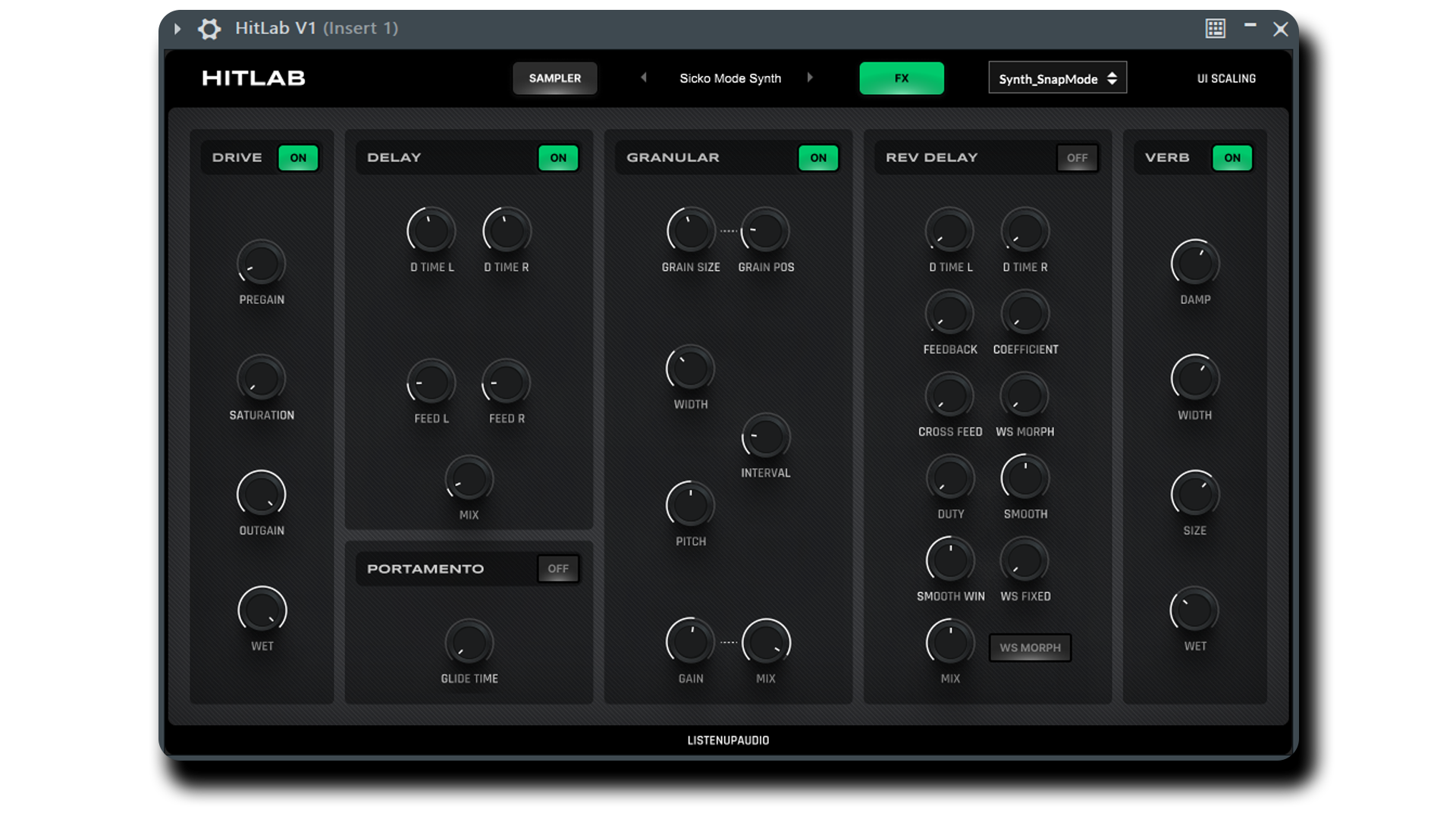Click the Verb ON button
Screen dimensions: 1456x819
[1232, 158]
